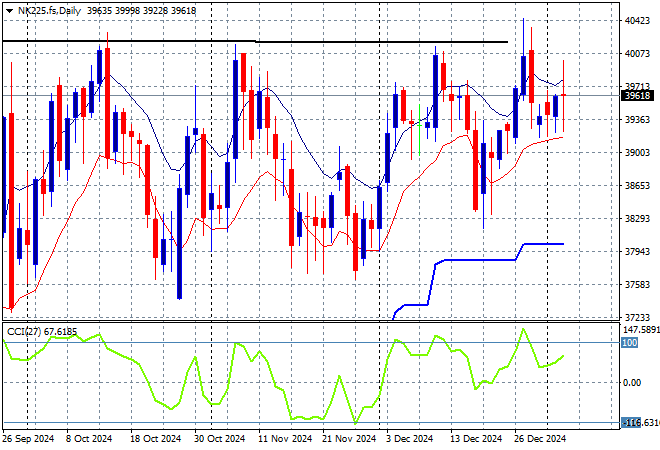Select the 11 Nov 2024 date label
The height and width of the screenshot is (450, 660).
(x=284, y=439)
